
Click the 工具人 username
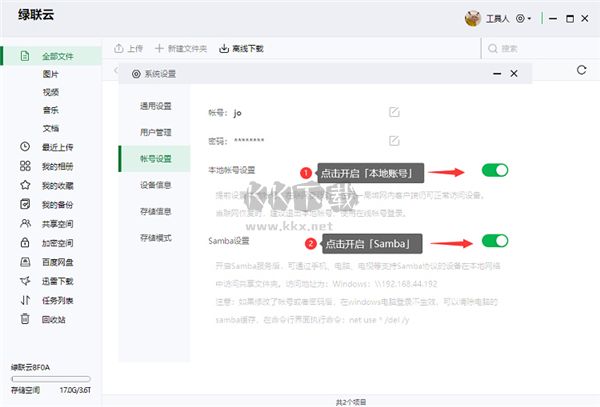click(x=497, y=18)
